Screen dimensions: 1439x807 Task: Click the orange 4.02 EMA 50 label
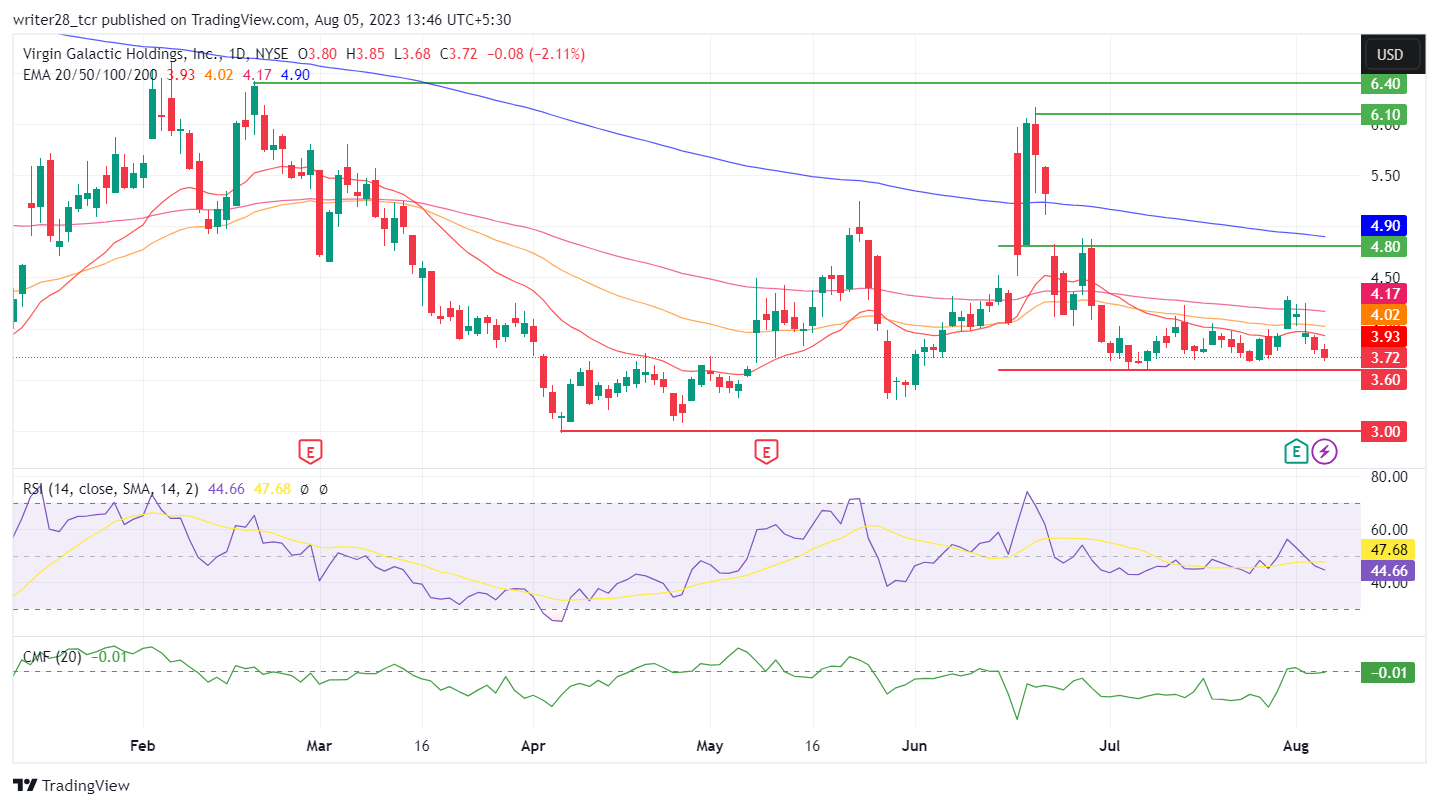tap(1384, 315)
